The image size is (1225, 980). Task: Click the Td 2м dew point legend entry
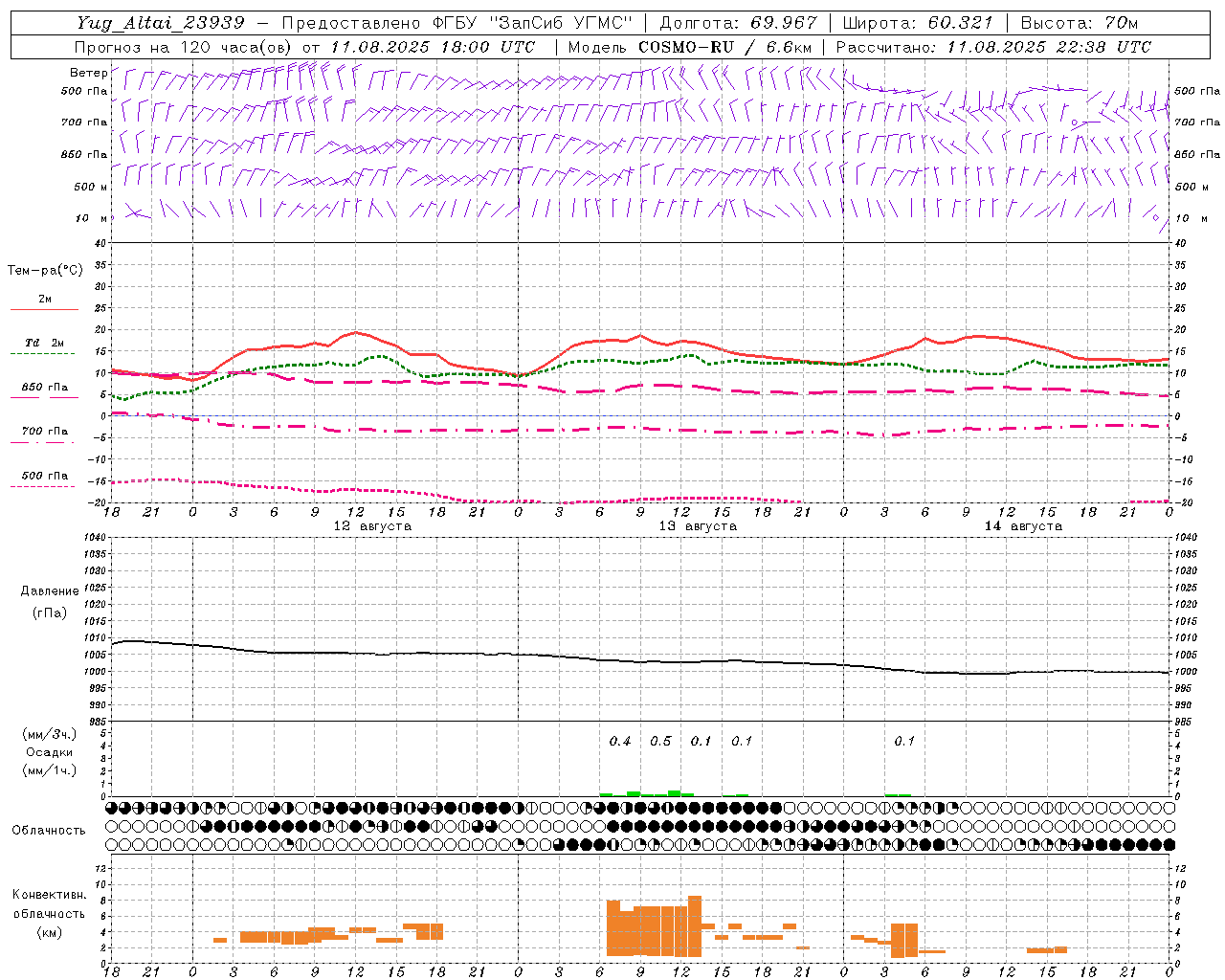[44, 343]
